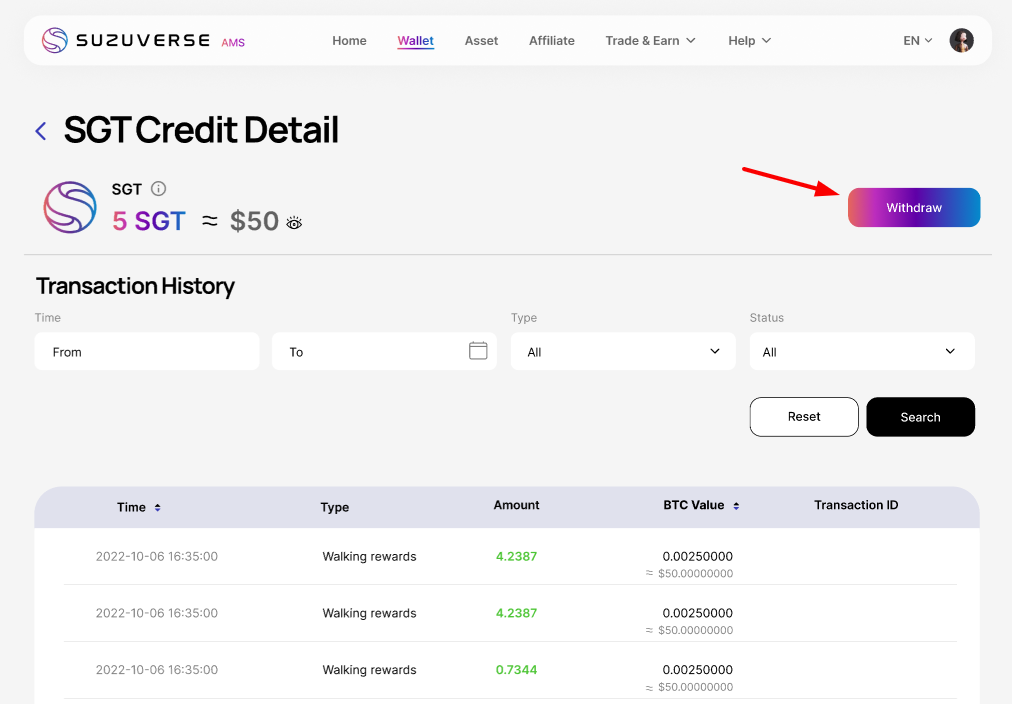Screen dimensions: 1012x704
Task: Click the Withdraw button
Action: pyautogui.click(x=913, y=208)
